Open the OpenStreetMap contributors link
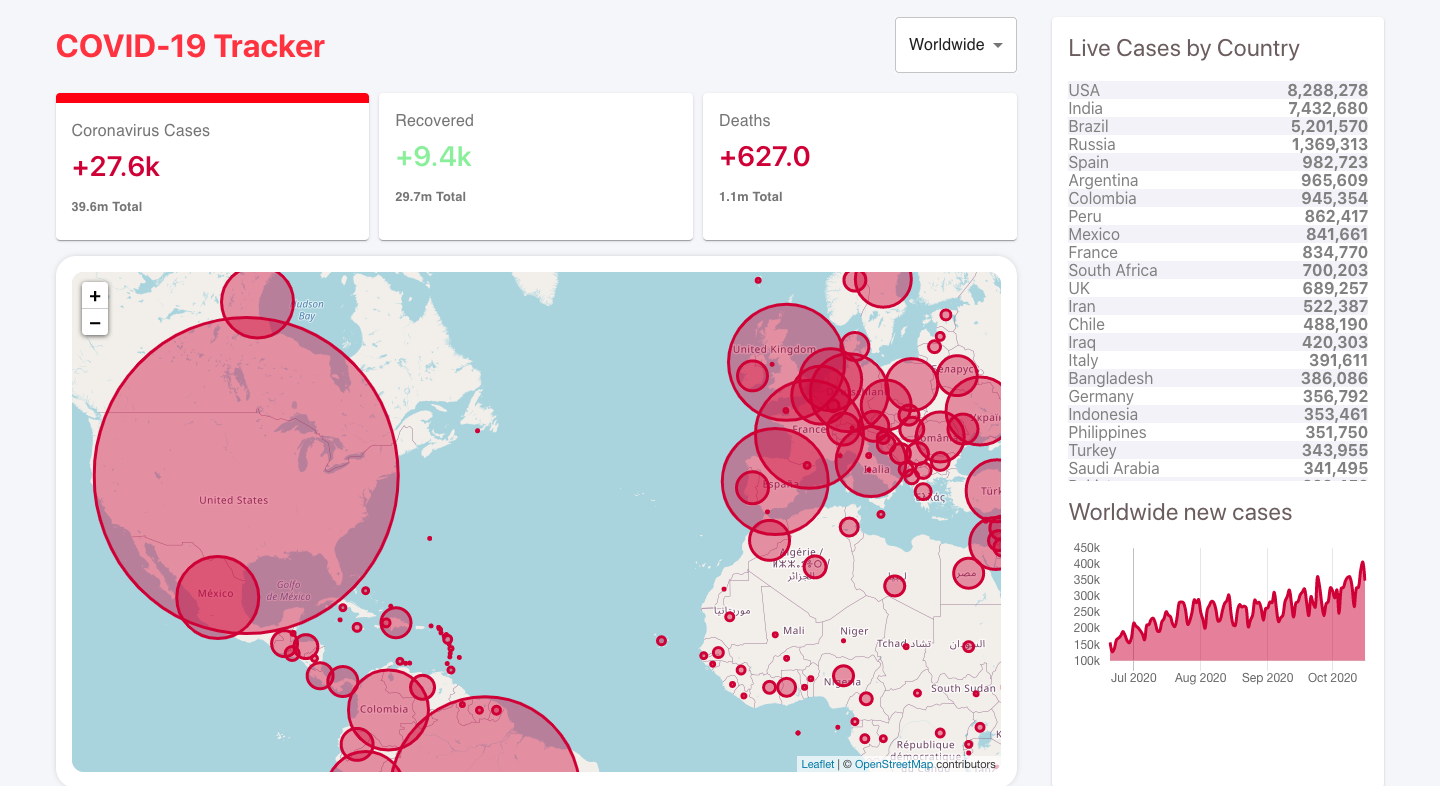This screenshot has height=786, width=1440. (x=893, y=764)
